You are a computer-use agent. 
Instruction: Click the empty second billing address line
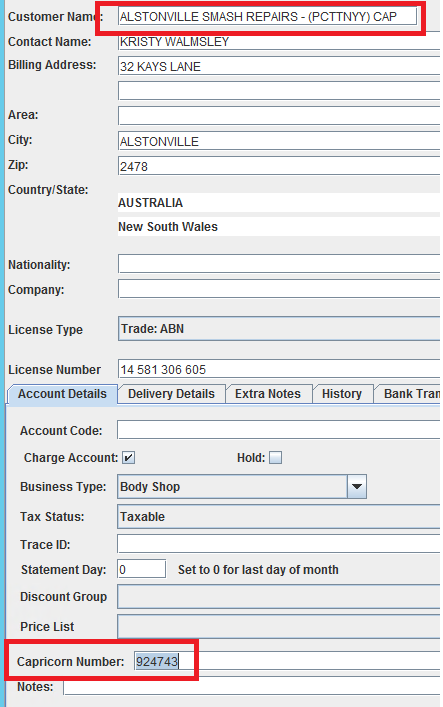pyautogui.click(x=279, y=91)
